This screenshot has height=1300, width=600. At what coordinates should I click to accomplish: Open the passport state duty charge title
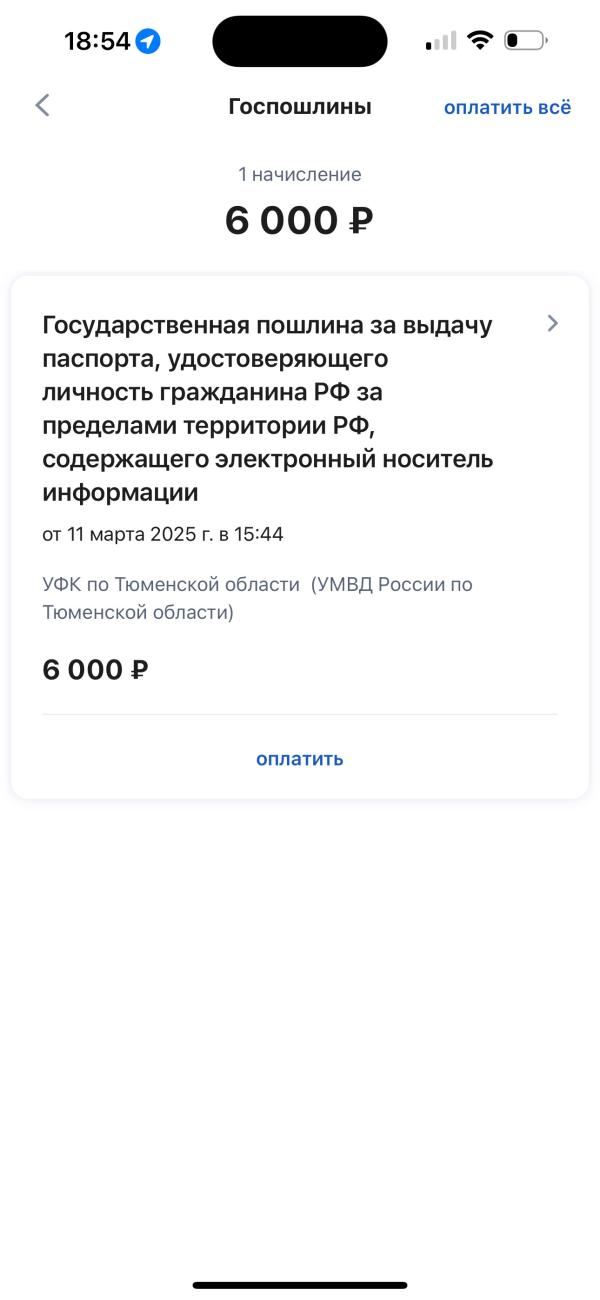[x=268, y=409]
